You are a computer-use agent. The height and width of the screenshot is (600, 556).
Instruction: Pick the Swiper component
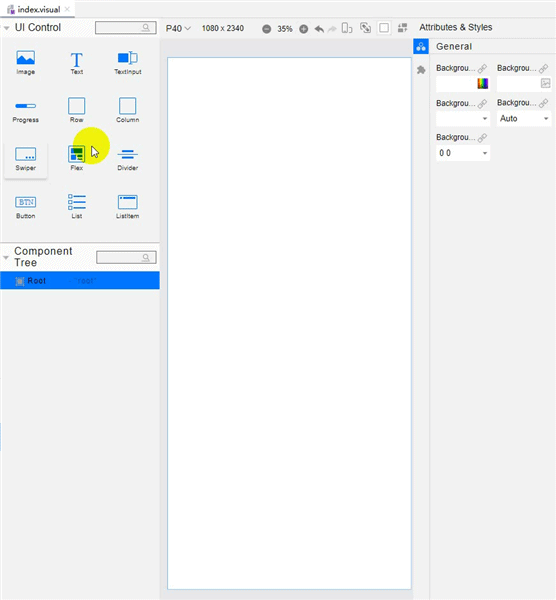coord(26,158)
